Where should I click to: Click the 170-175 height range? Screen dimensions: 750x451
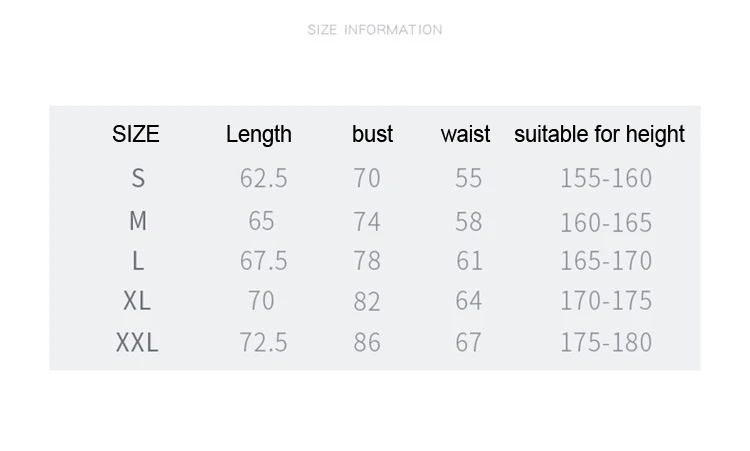(x=606, y=301)
